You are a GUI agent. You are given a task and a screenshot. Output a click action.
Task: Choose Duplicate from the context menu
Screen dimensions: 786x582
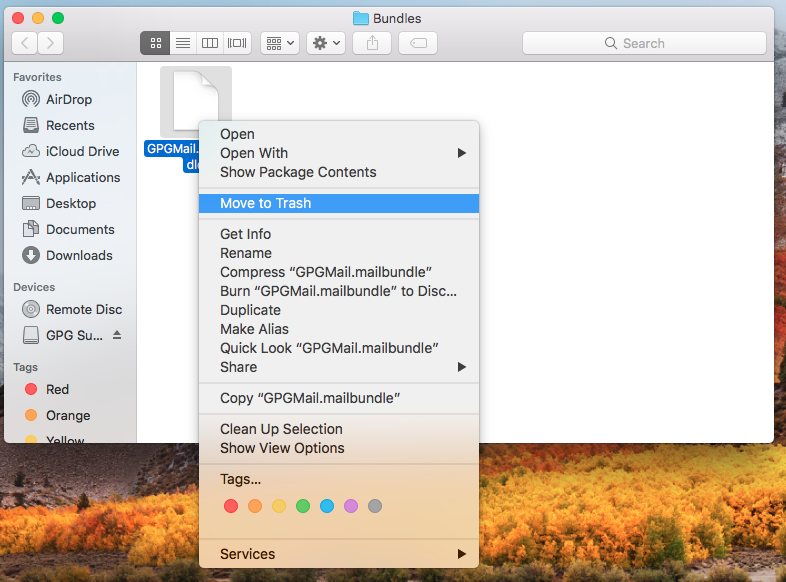coord(339,310)
